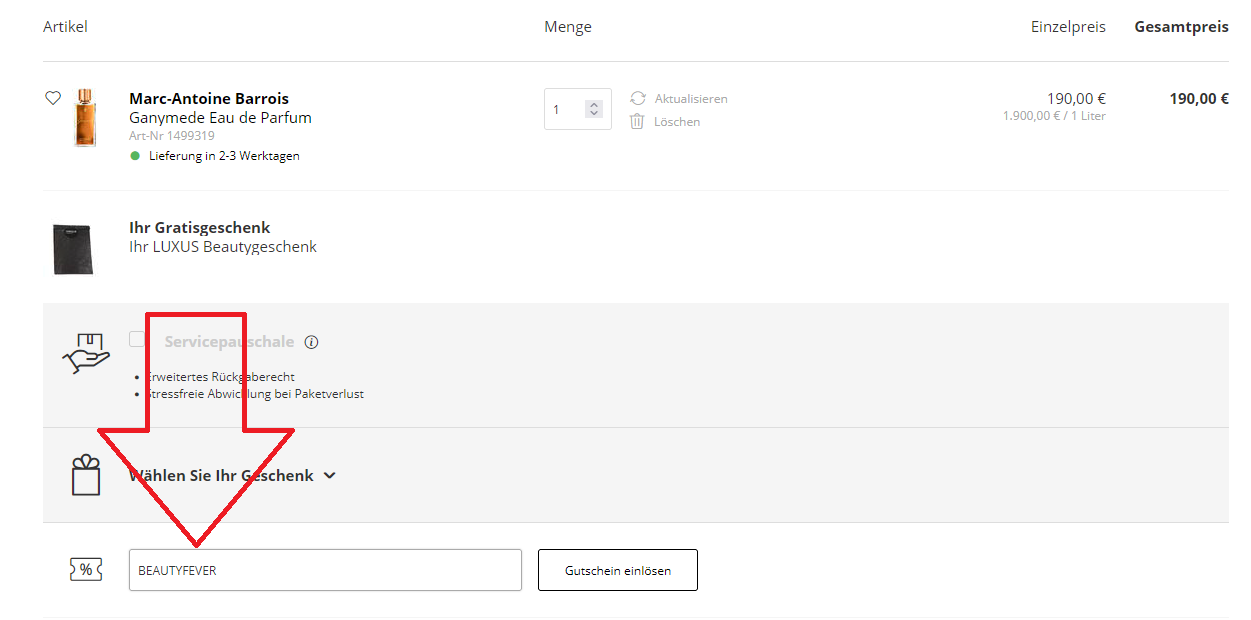Click the Ihr LUXUS Beautygeschenk text
The image size is (1251, 620).
coord(223,246)
